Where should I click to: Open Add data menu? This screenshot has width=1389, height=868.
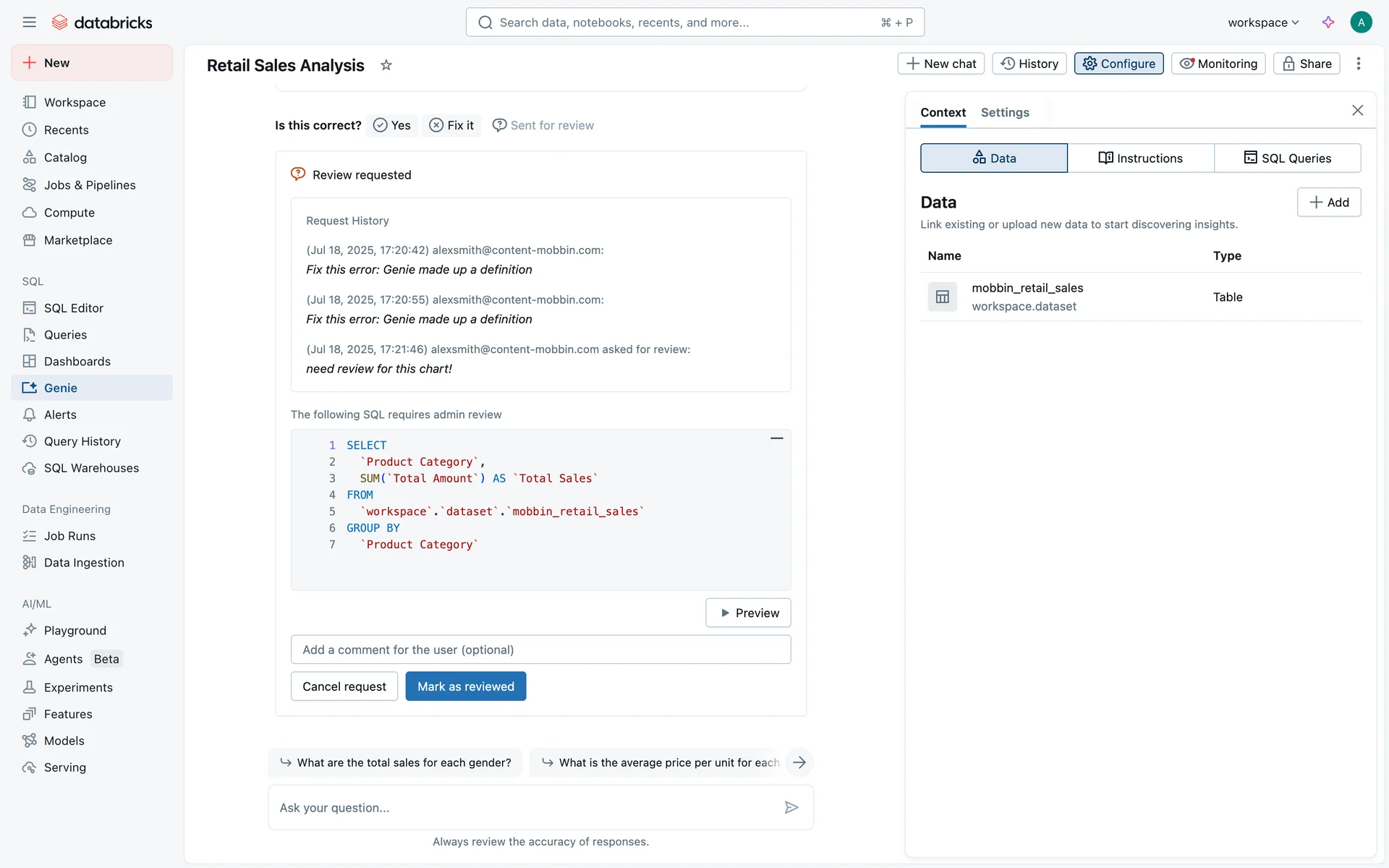pos(1328,203)
